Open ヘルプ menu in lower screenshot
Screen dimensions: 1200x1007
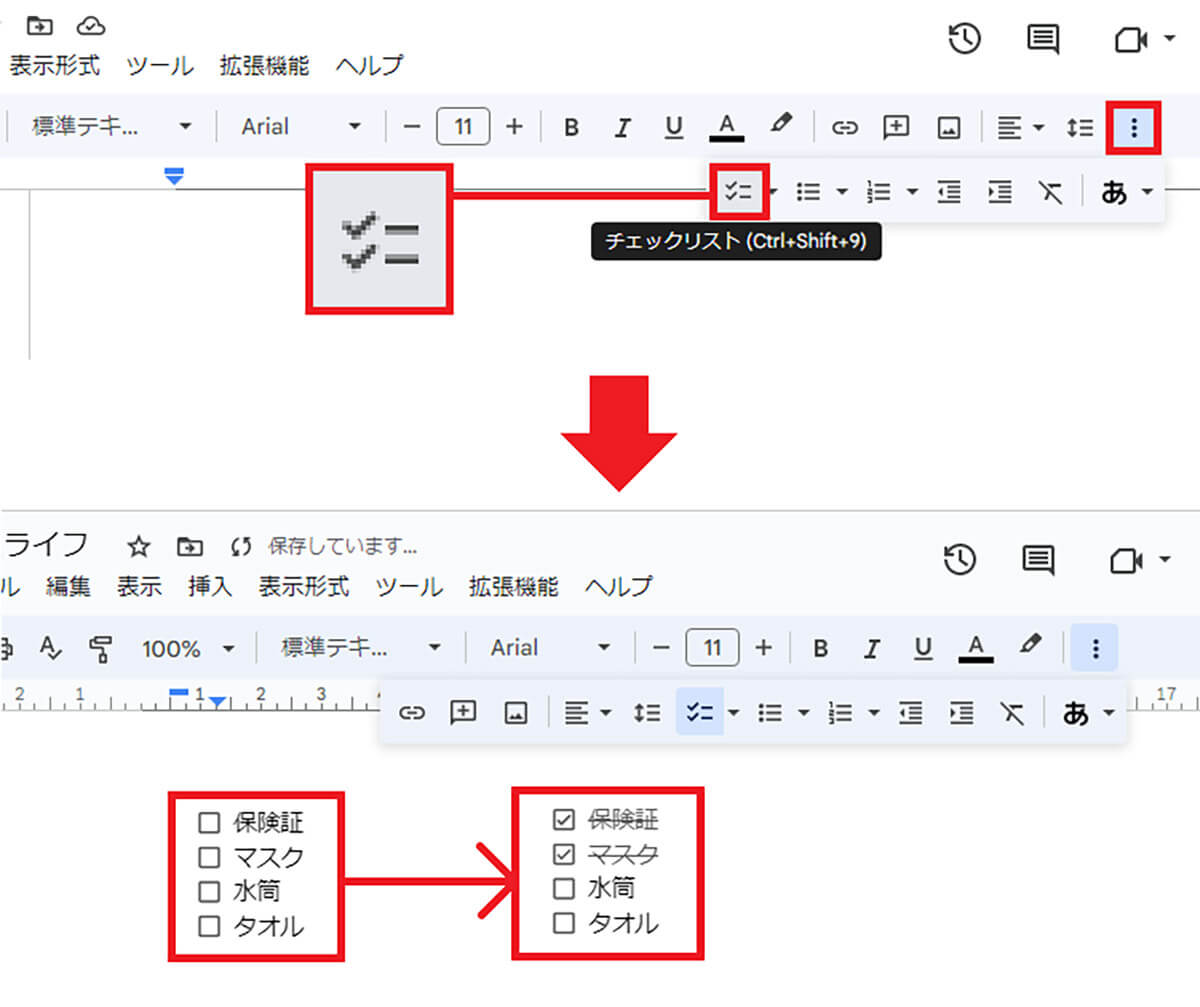point(619,586)
